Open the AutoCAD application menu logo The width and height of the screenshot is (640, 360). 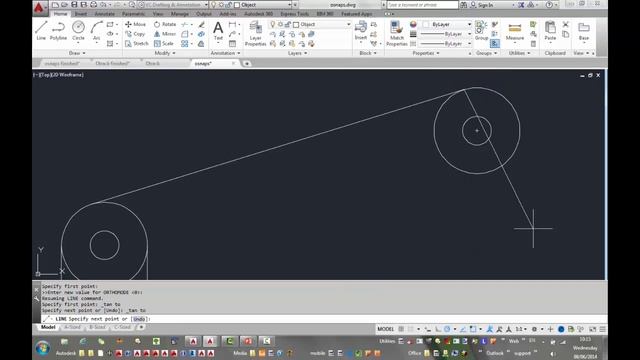point(39,7)
